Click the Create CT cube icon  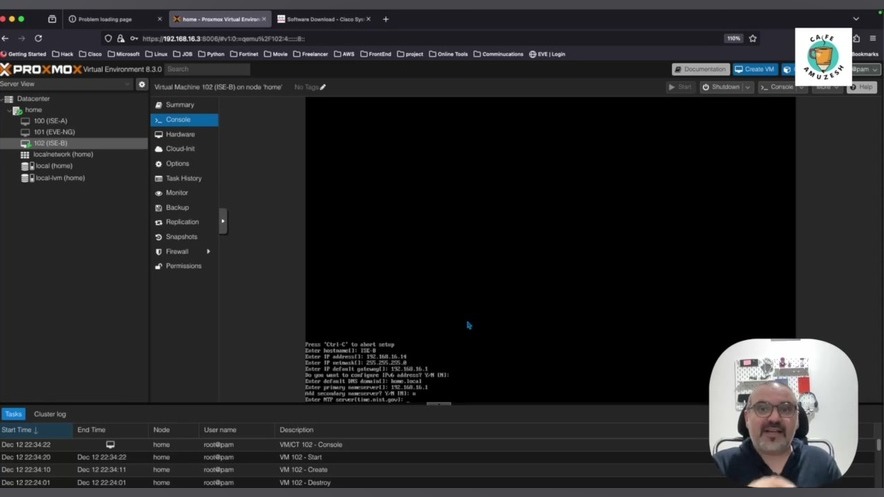pos(787,69)
